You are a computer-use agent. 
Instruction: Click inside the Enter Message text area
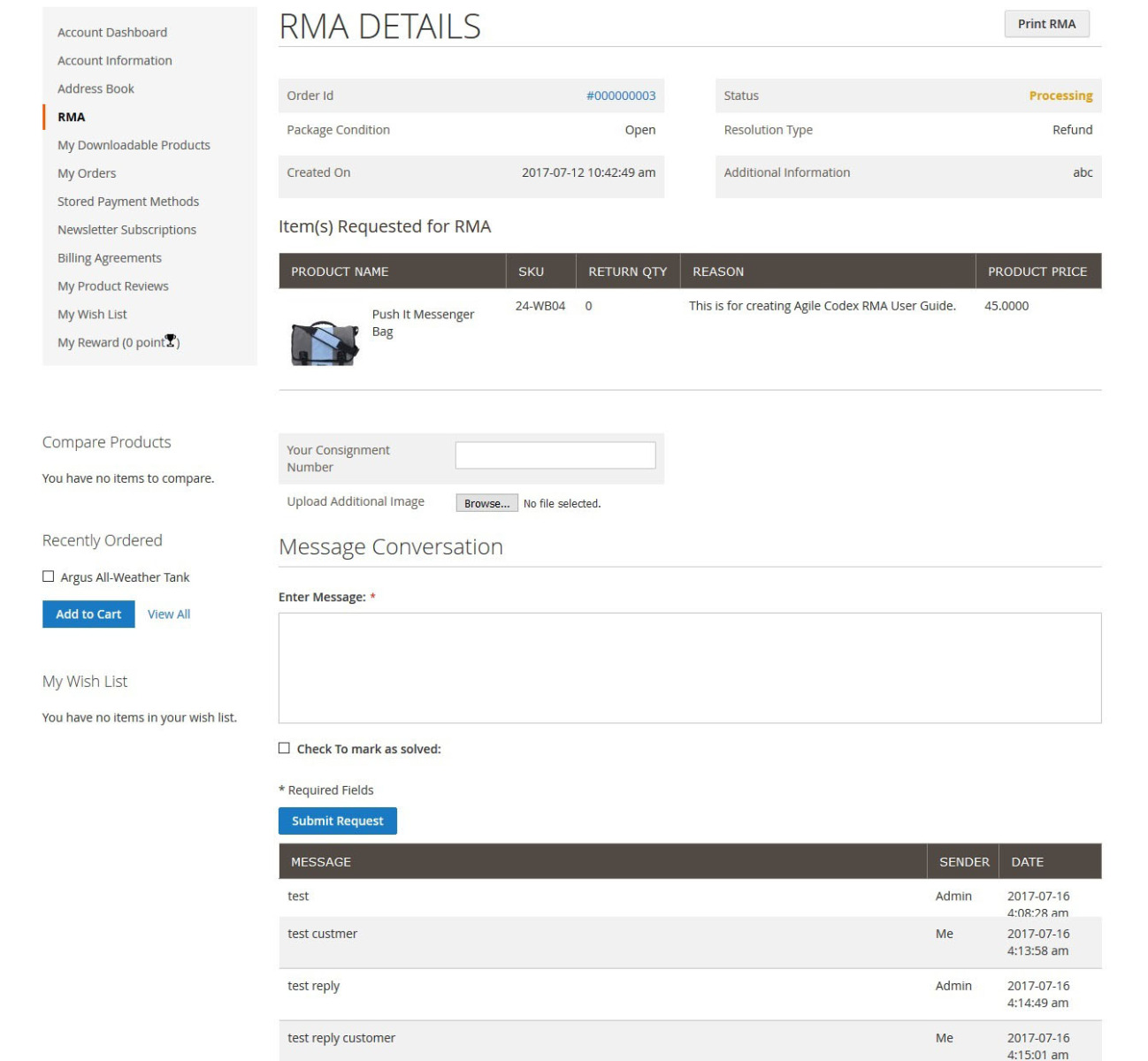coord(689,668)
